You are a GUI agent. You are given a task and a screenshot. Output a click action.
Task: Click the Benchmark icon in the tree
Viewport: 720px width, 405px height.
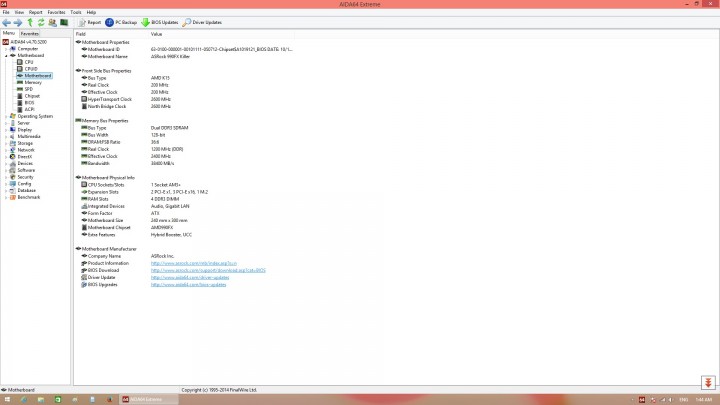click(12, 197)
